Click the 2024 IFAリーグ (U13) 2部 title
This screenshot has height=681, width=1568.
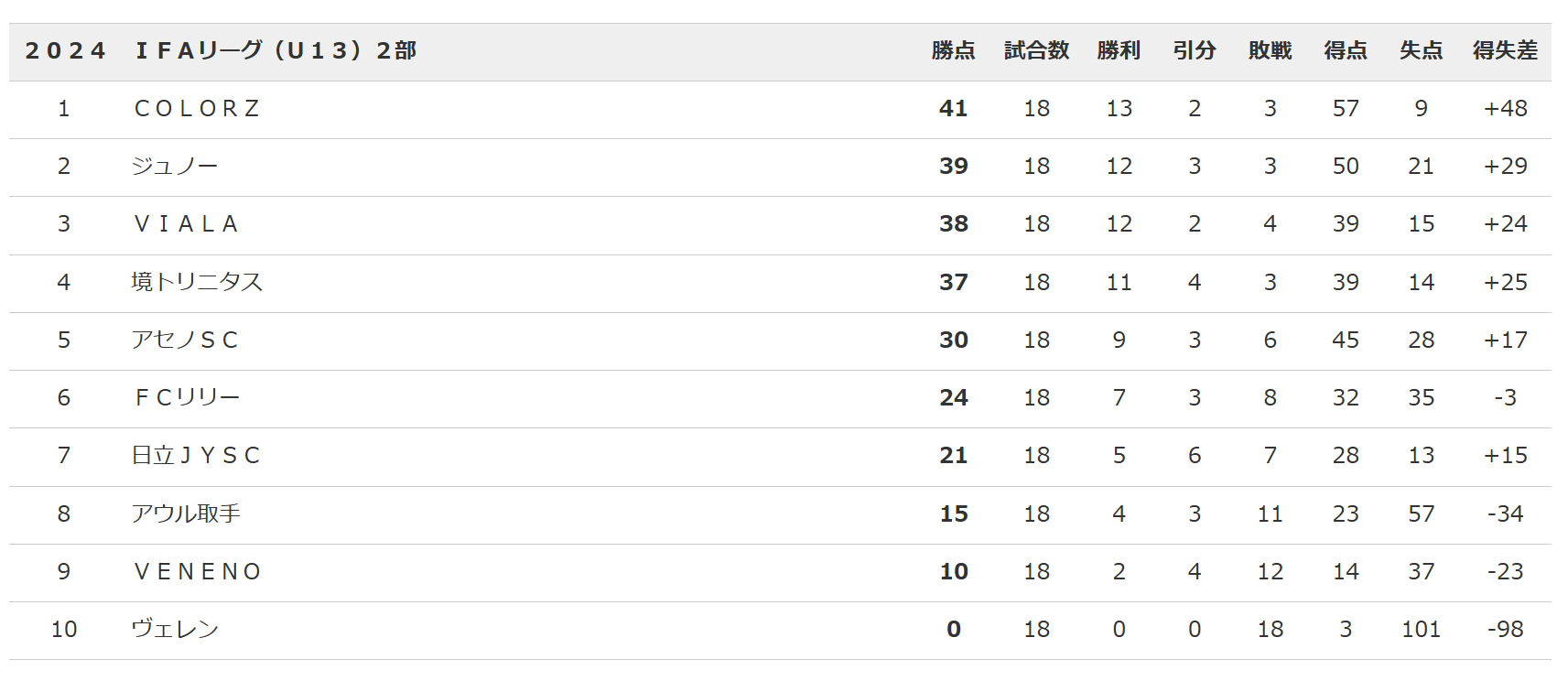point(221,50)
